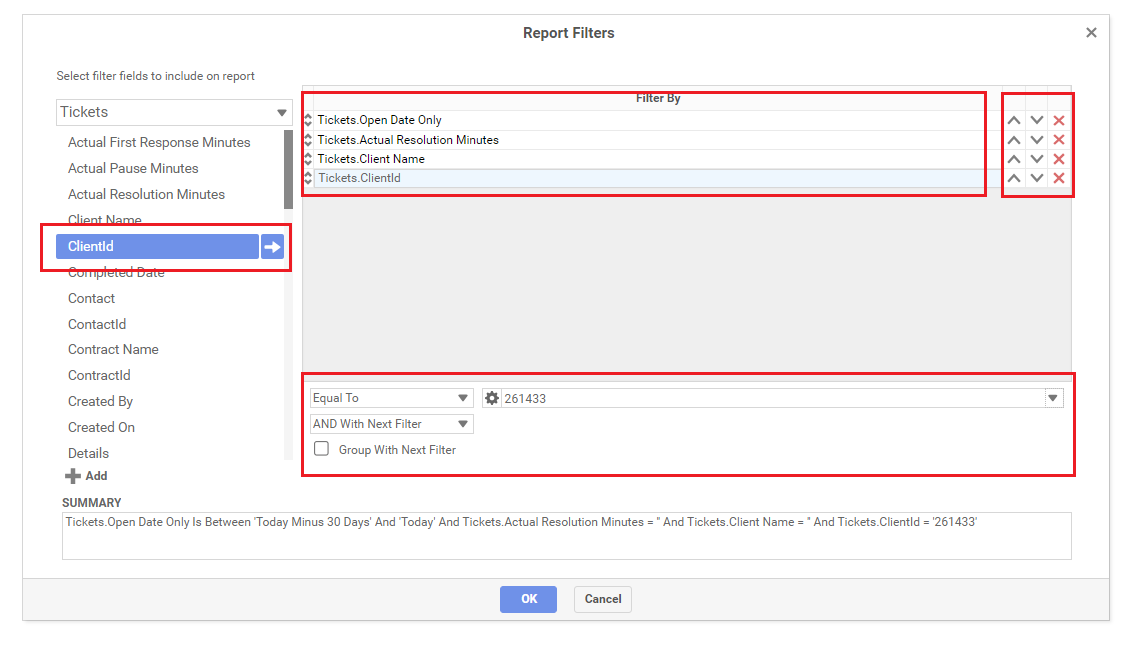
Task: Confirm filters with OK button
Action: click(528, 599)
